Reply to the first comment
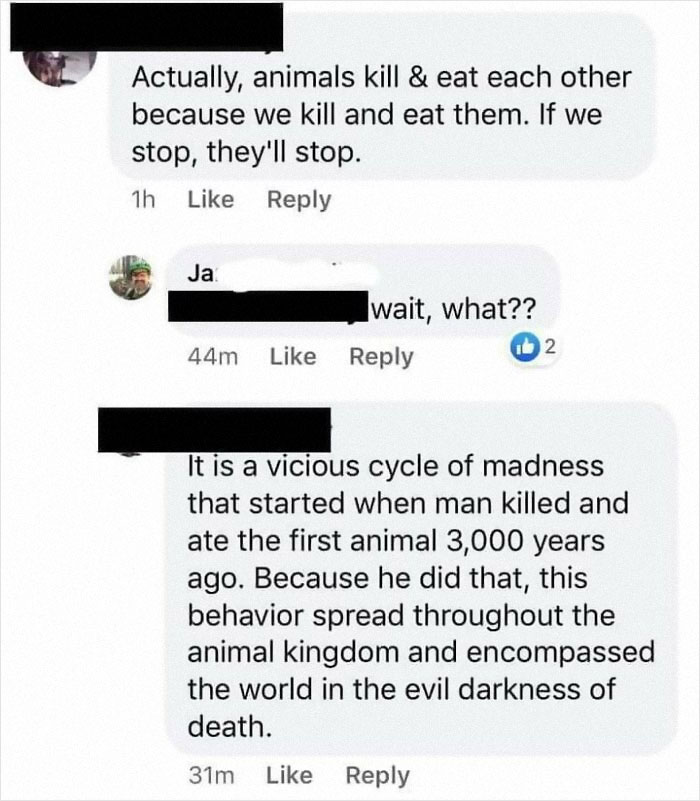 [301, 199]
